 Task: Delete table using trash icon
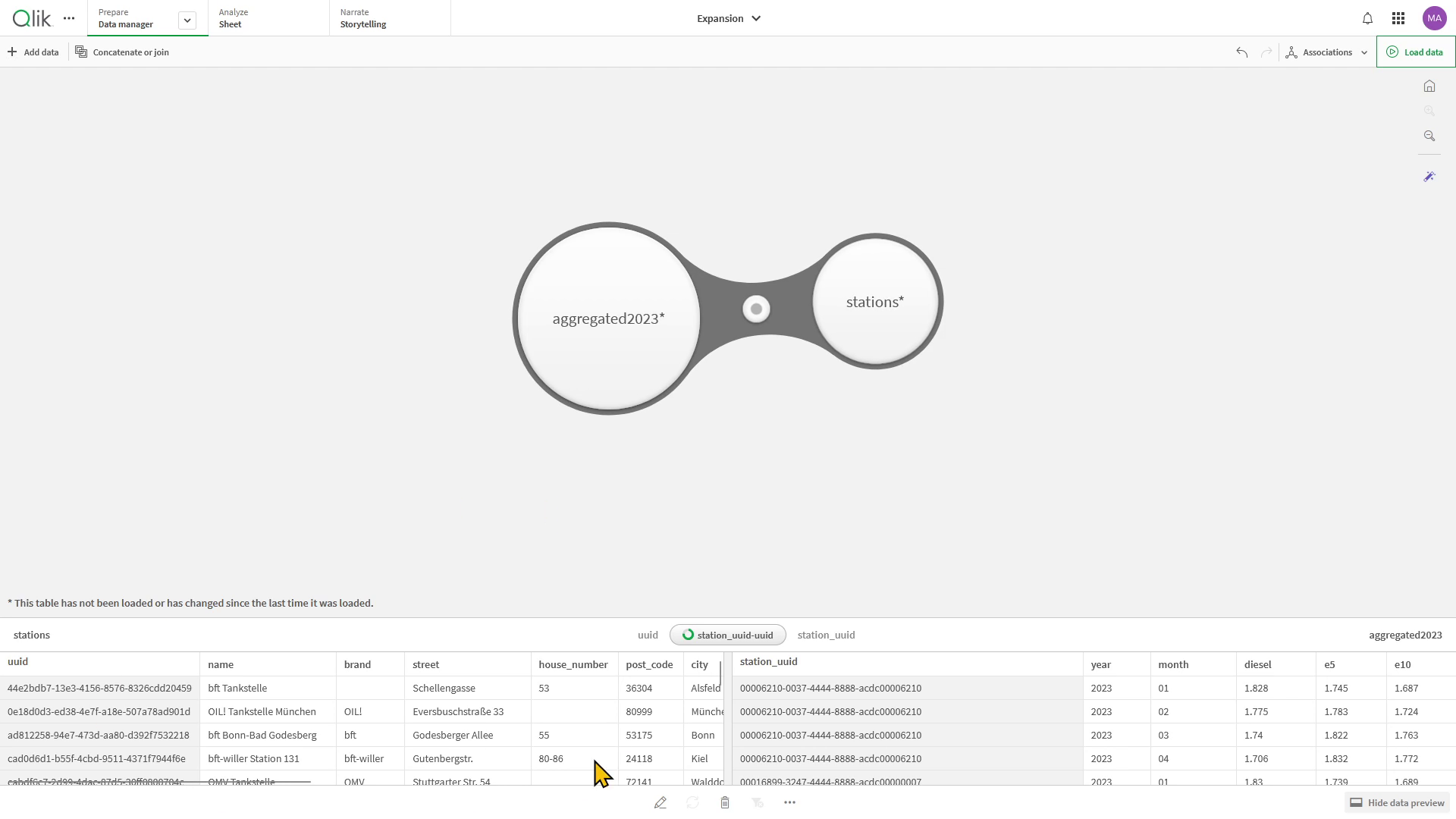pyautogui.click(x=725, y=802)
